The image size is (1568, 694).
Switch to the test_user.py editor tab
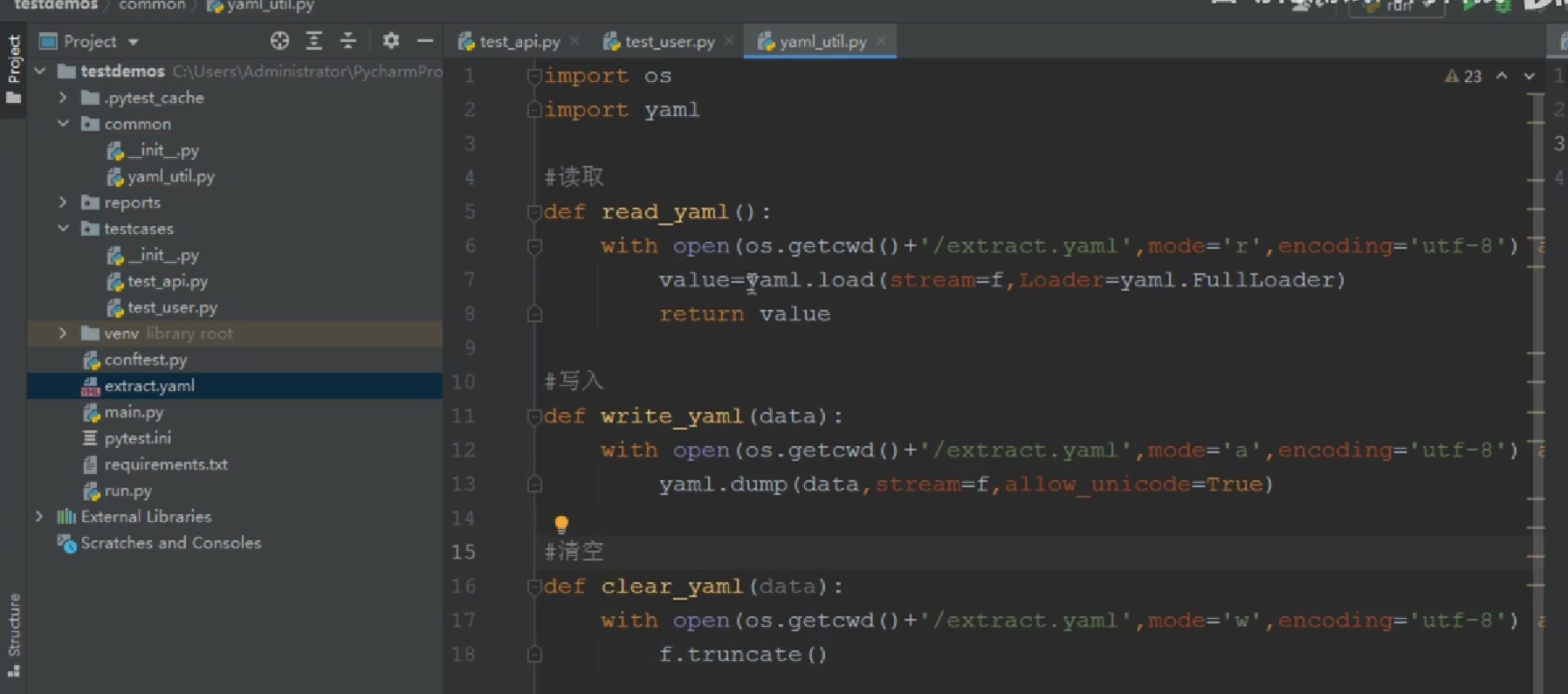660,41
